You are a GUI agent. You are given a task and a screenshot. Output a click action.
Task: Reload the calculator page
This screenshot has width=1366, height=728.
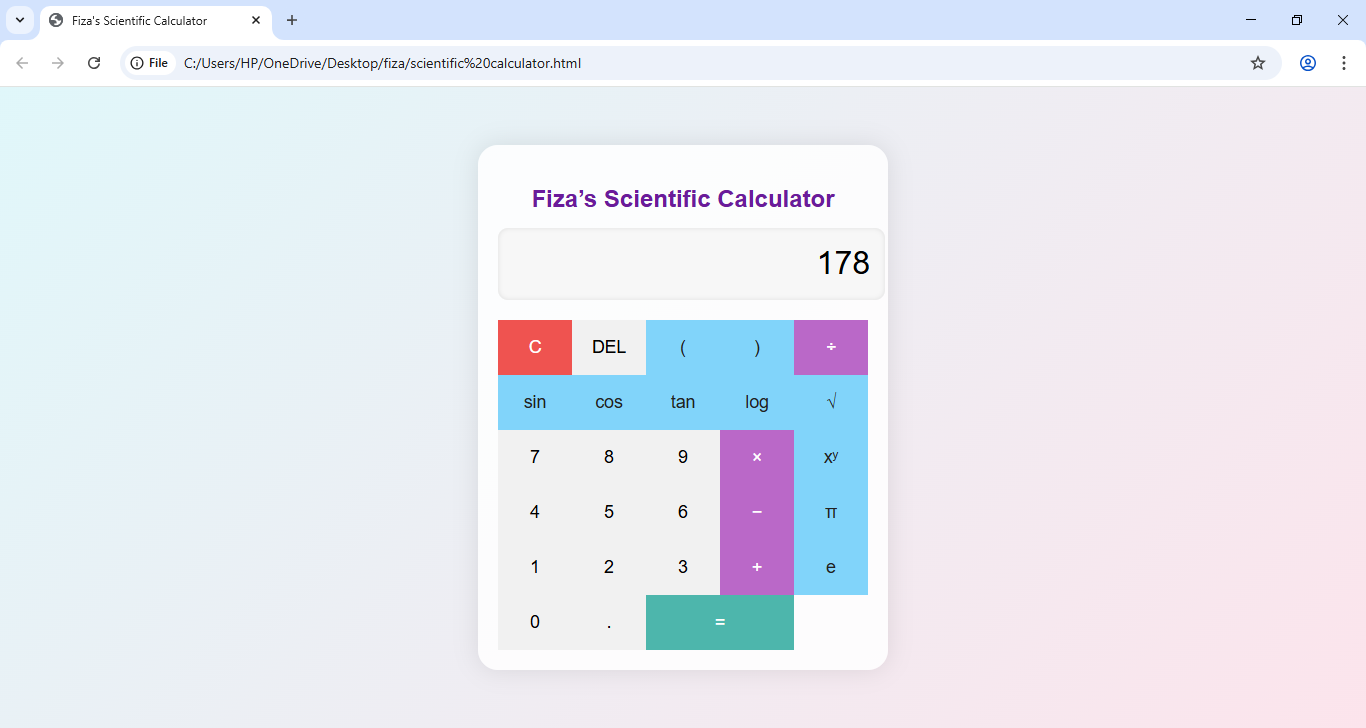pyautogui.click(x=93, y=62)
